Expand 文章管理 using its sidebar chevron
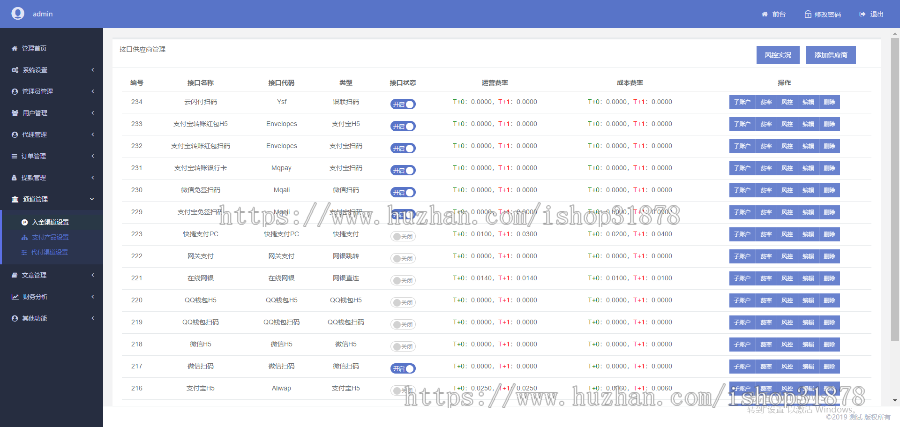 [93, 275]
